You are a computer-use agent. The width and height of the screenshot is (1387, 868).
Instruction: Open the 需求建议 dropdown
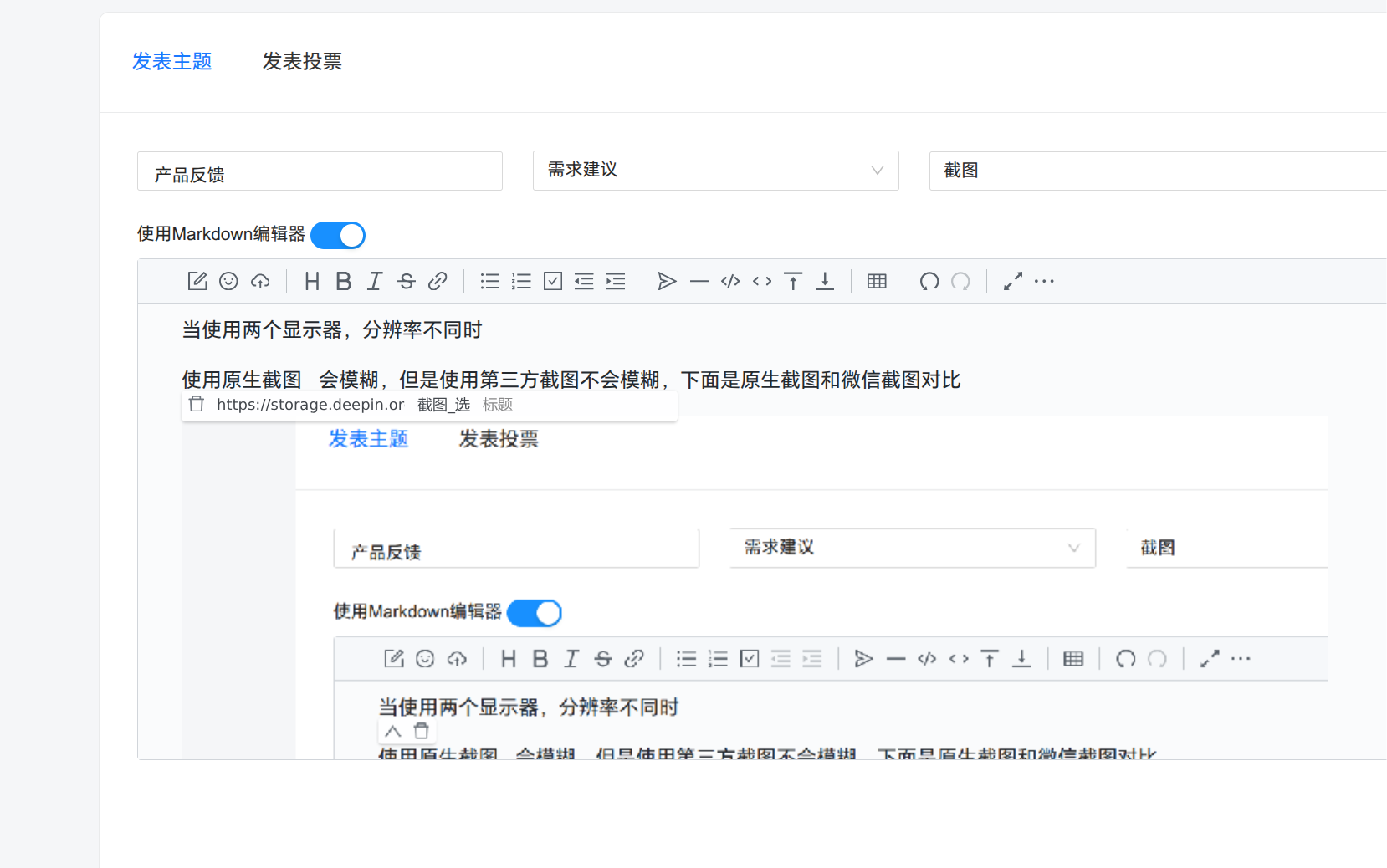click(x=716, y=171)
